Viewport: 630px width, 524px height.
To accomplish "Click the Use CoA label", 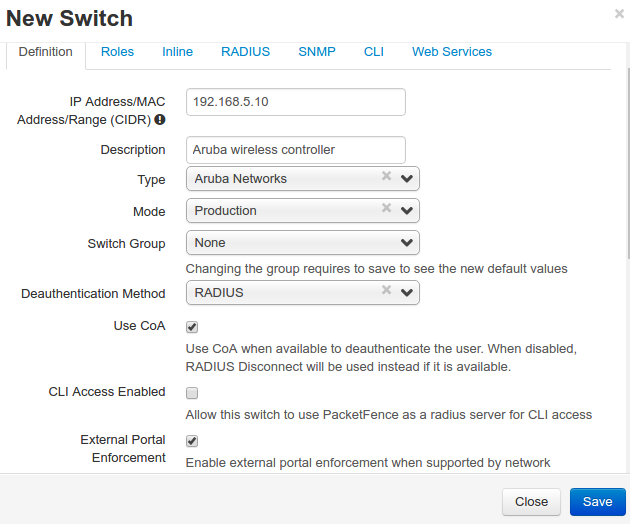I will click(139, 325).
